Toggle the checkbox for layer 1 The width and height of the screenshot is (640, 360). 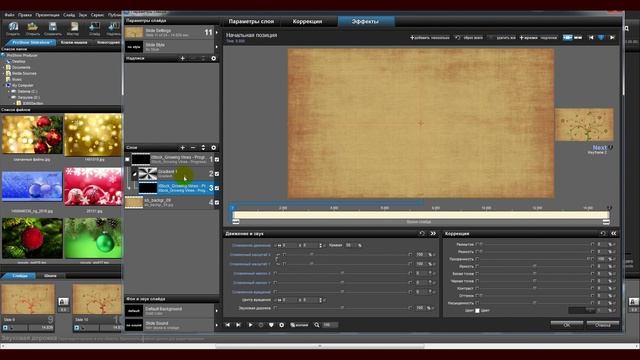(x=217, y=160)
